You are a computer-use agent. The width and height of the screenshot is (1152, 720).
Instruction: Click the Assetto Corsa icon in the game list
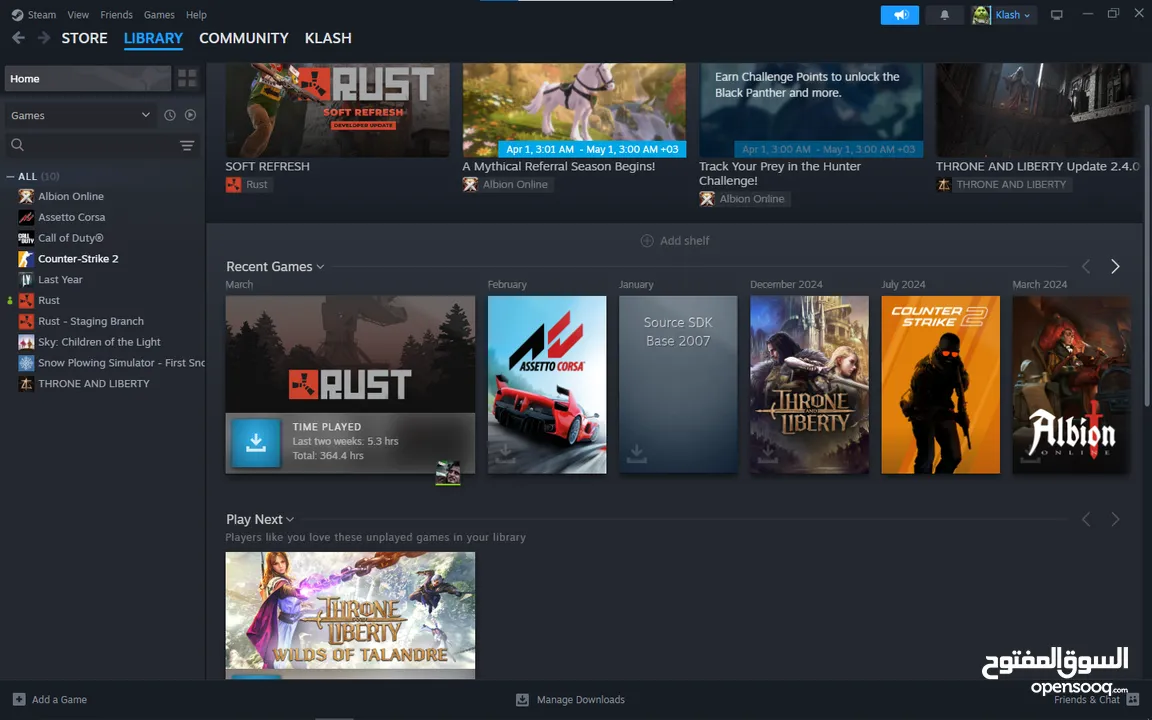[26, 217]
